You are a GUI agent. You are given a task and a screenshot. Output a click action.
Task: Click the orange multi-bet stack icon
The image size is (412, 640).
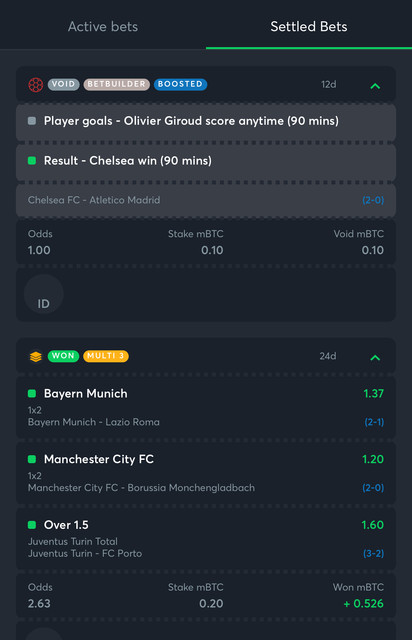[36, 356]
